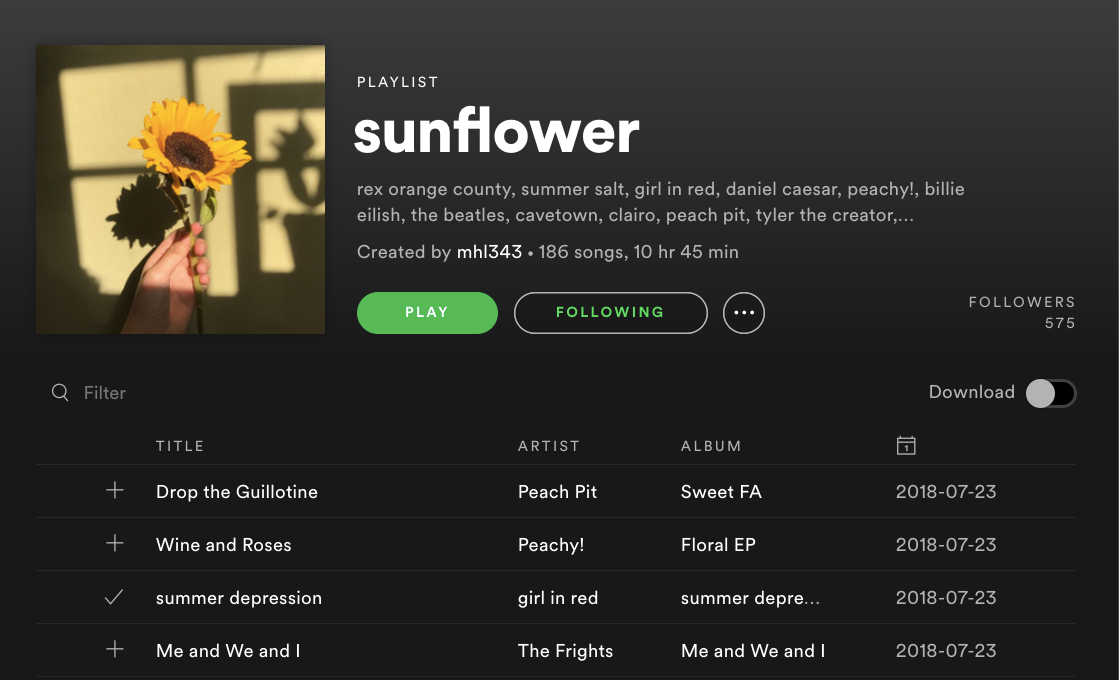The image size is (1119, 680).
Task: Sort tracks by Album column
Action: pos(711,446)
